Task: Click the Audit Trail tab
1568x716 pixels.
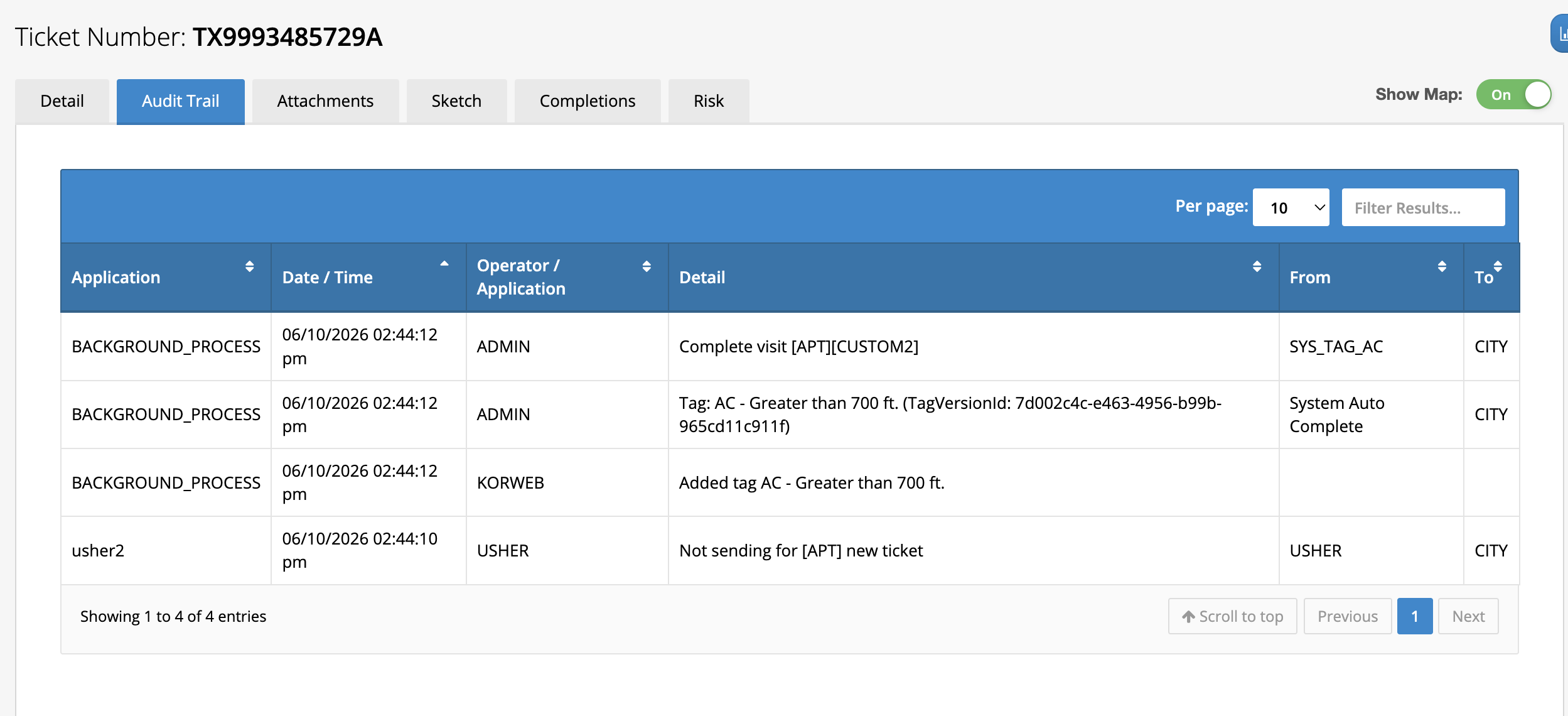Action: [x=181, y=101]
